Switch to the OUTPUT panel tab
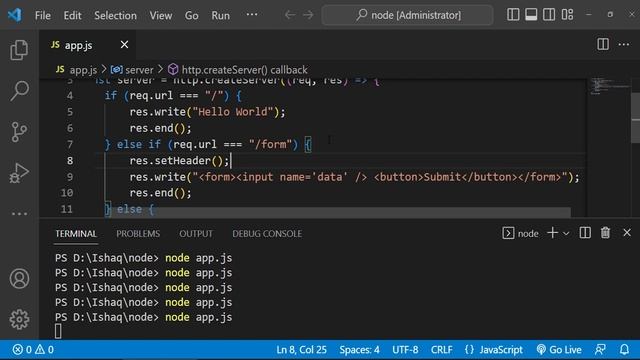The width and height of the screenshot is (640, 360). 196,233
